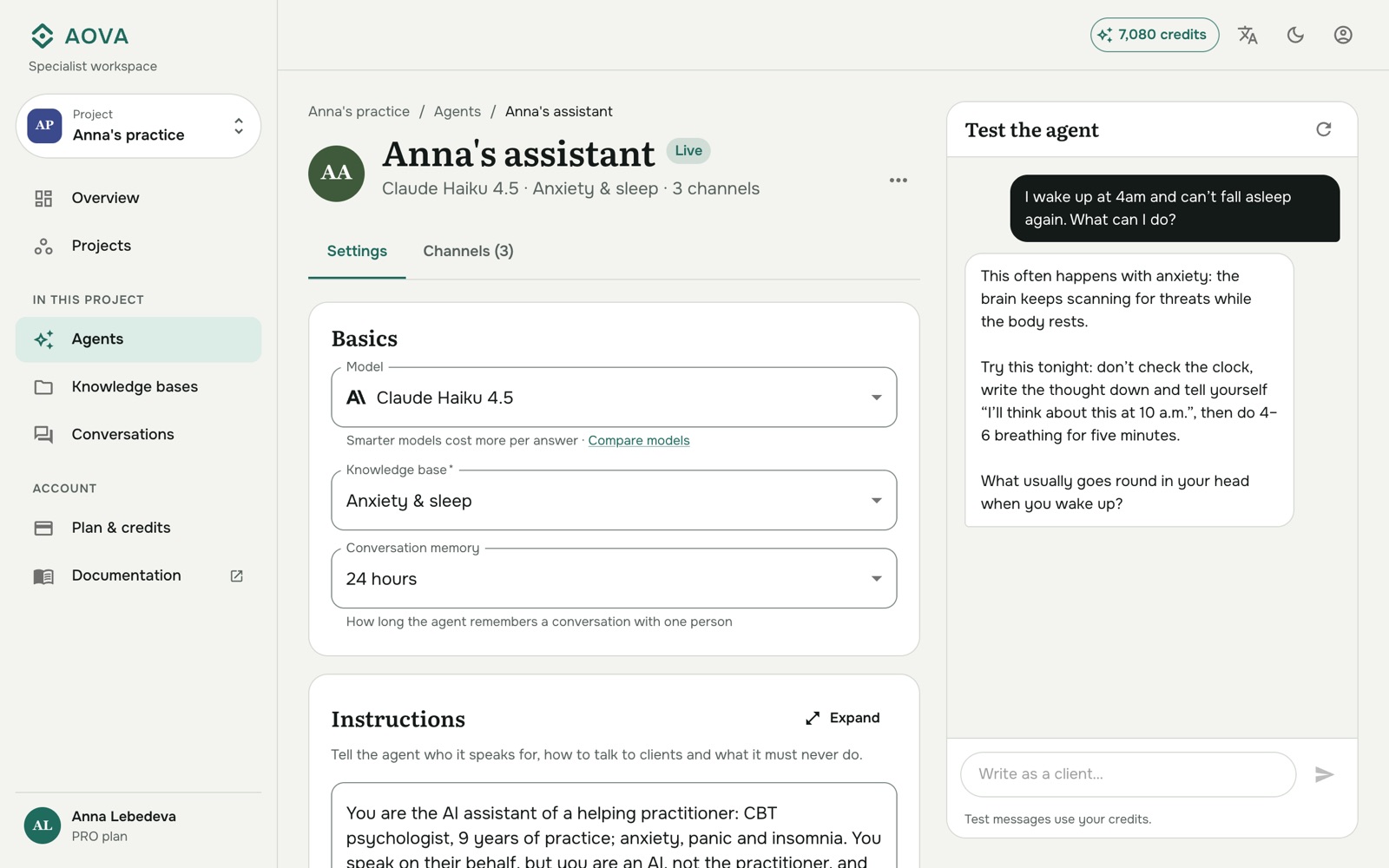Screen dimensions: 1389x868
Task: Switch to the Settings tab
Action: (357, 252)
